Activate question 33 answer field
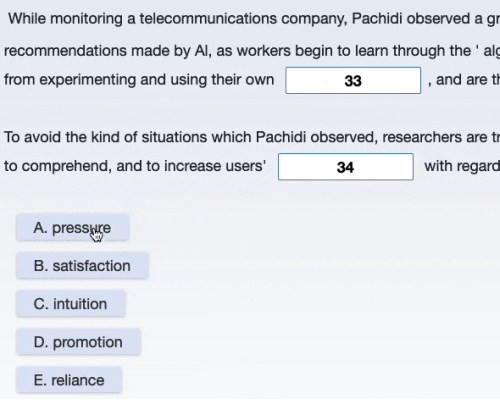This screenshot has height=400, width=500. point(353,80)
